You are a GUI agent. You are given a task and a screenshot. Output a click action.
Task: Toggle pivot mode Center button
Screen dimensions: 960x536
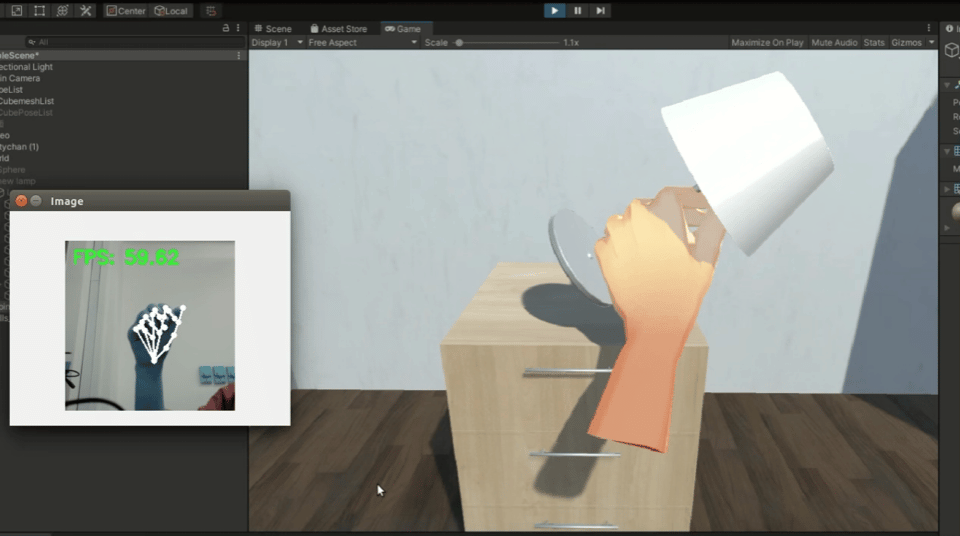[126, 10]
